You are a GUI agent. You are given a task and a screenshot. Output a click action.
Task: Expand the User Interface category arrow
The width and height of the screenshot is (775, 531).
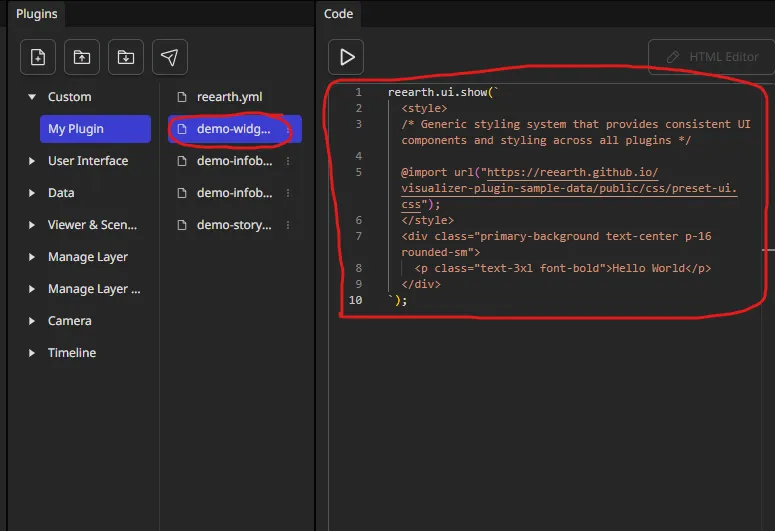tap(32, 161)
